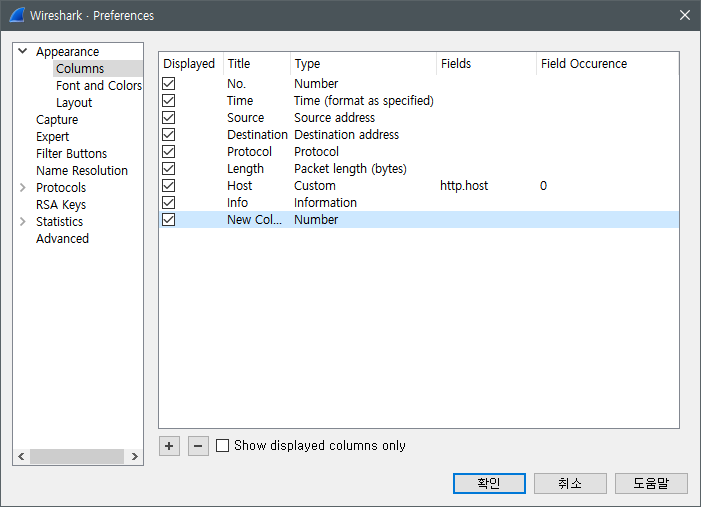Click the Field Occurence value 0
Viewport: 701px width, 507px height.
tap(543, 186)
